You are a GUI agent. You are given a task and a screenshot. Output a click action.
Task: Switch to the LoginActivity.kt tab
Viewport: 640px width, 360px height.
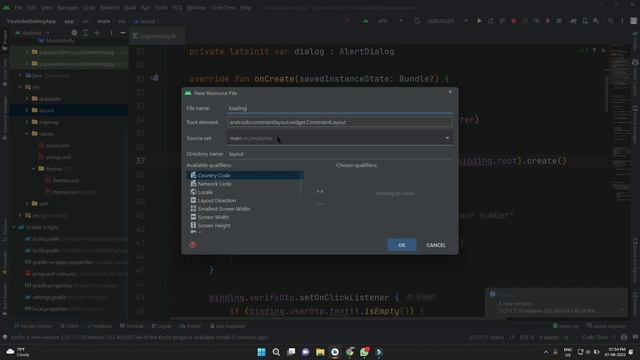click(x=157, y=36)
